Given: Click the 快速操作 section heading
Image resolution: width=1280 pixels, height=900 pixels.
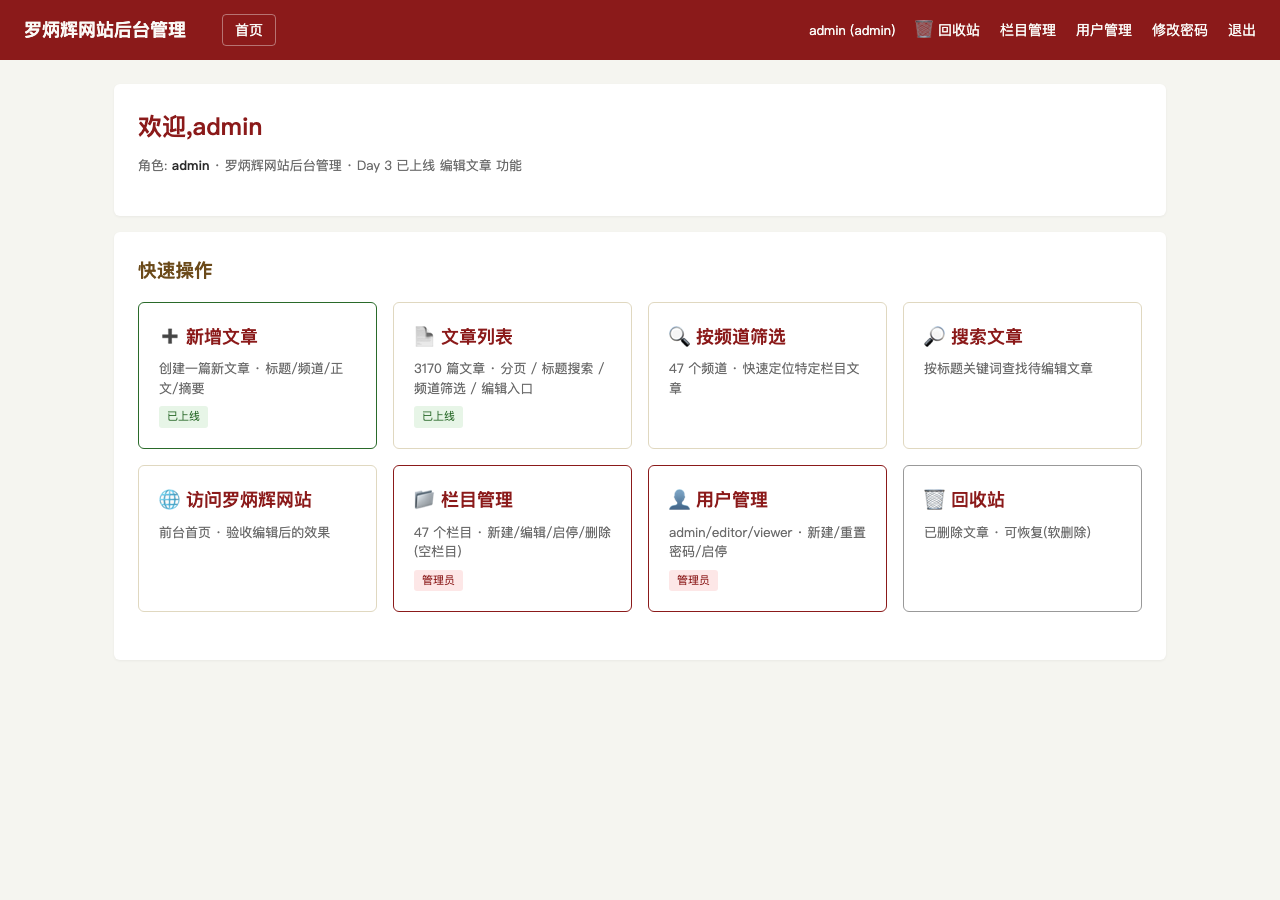Looking at the screenshot, I should 175,270.
